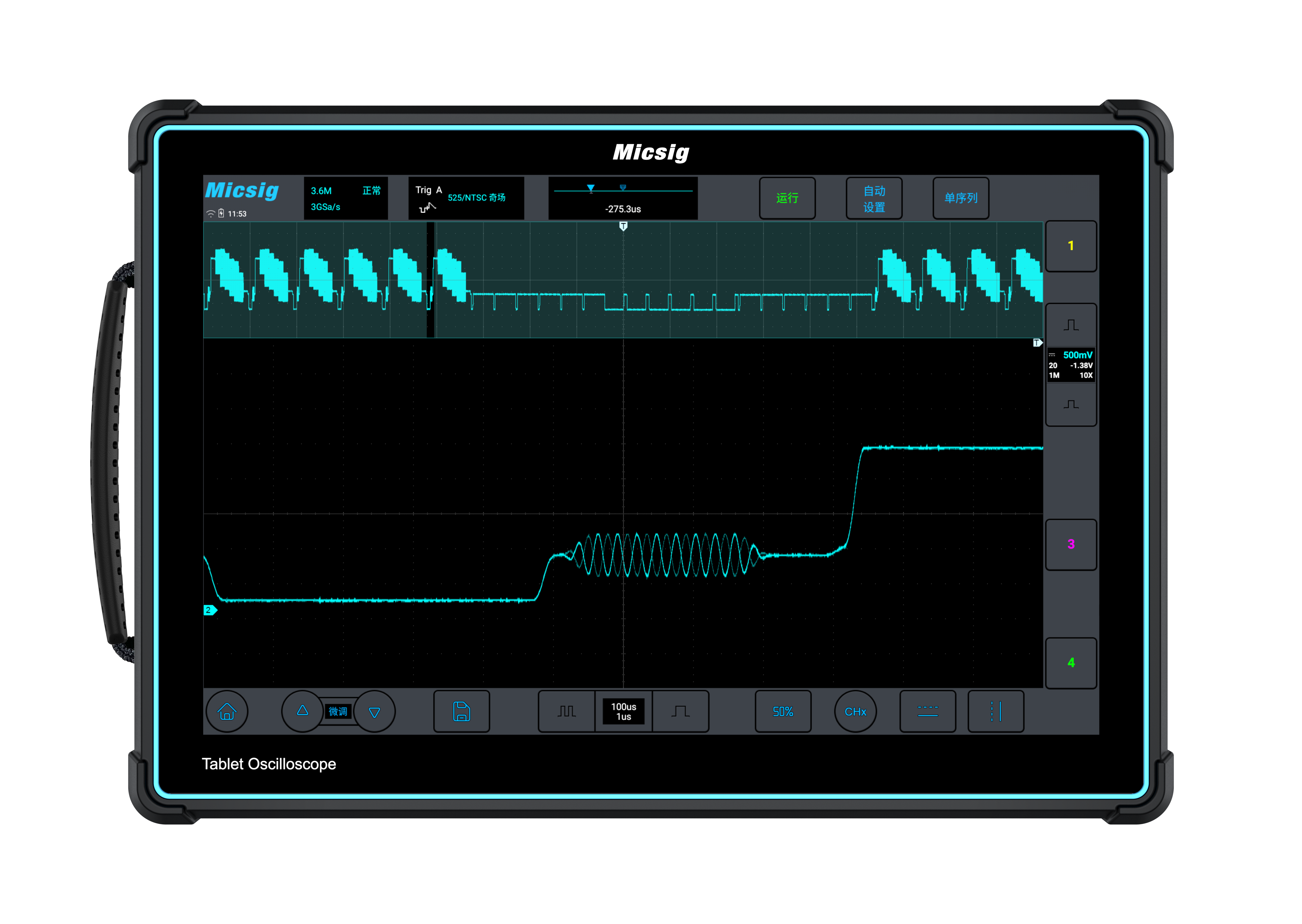Enable channel 1 tab
The height and width of the screenshot is (924, 1302).
coord(1071,246)
